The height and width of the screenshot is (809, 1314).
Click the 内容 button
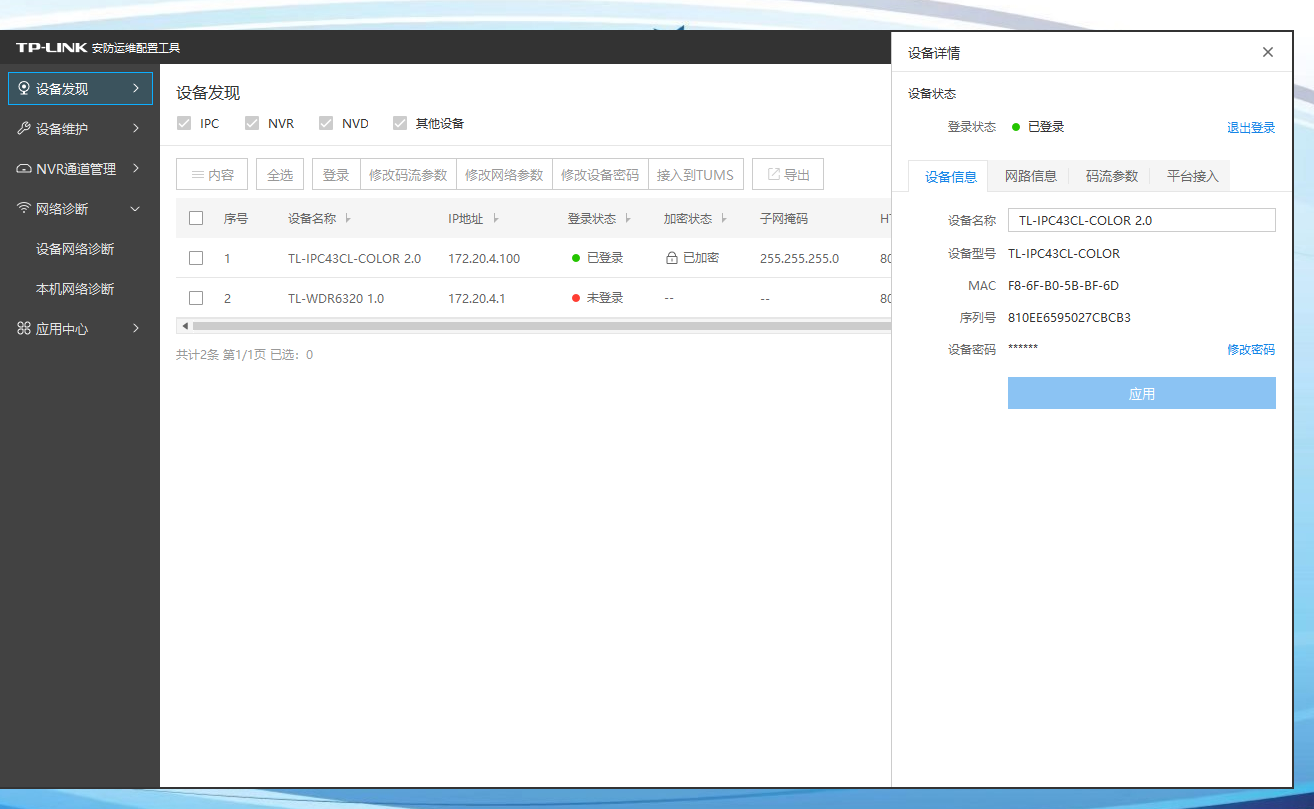[212, 174]
